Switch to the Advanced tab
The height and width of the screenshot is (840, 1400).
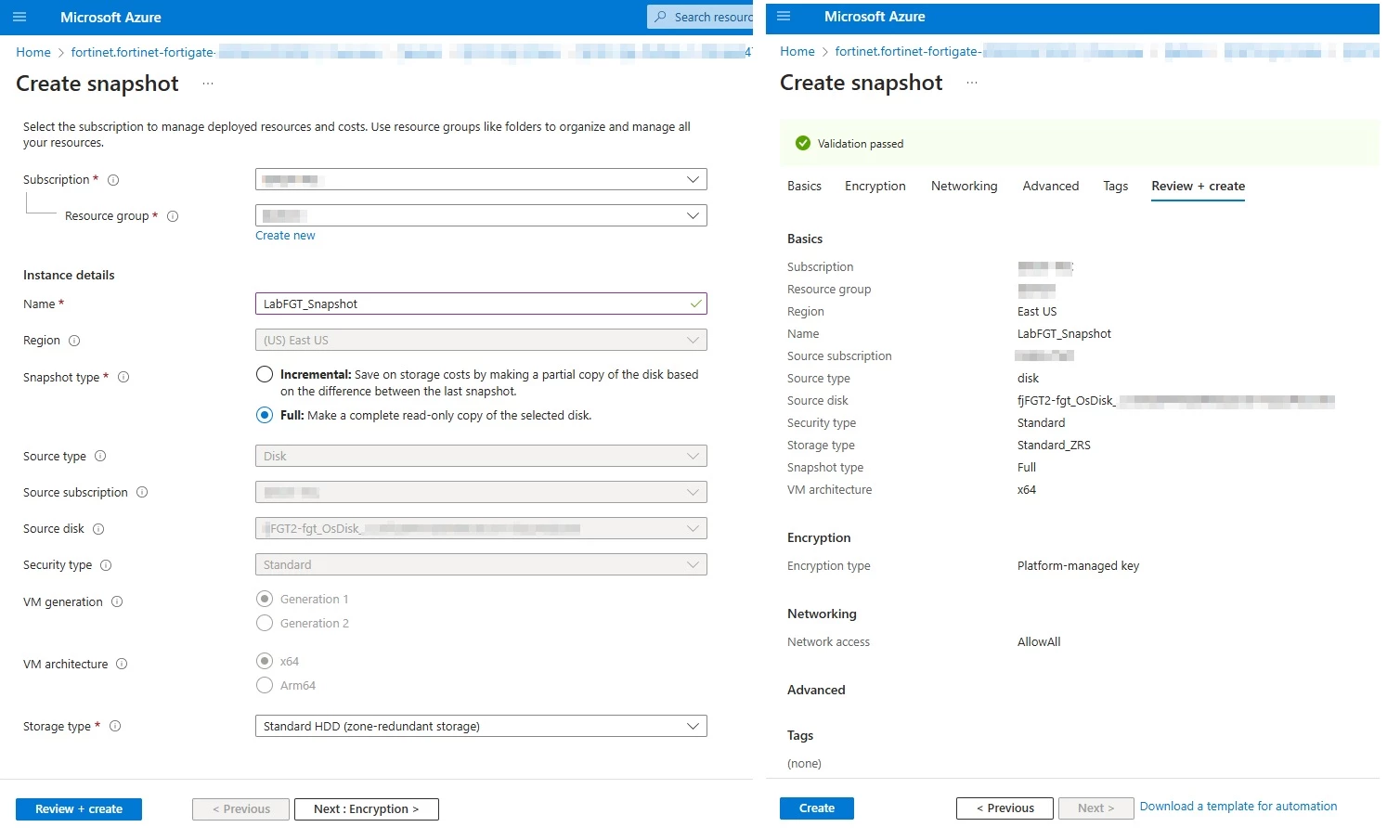tap(1050, 186)
